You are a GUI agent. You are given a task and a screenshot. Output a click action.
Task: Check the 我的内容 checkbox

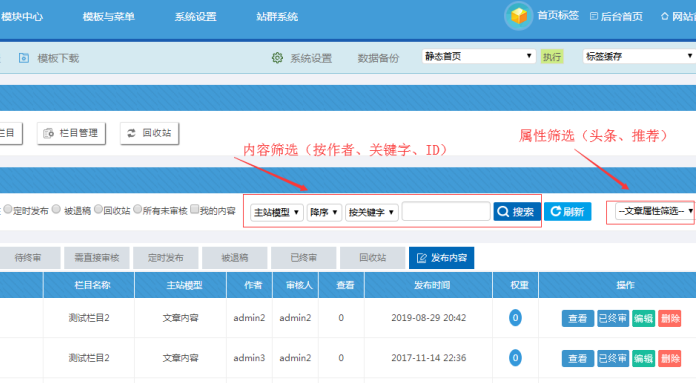(x=195, y=209)
